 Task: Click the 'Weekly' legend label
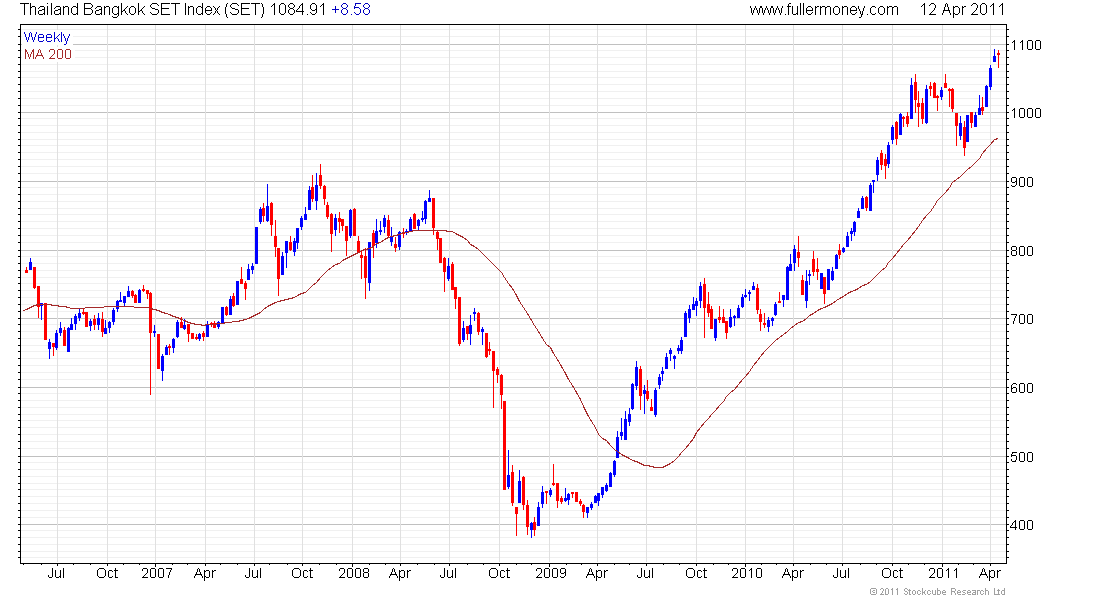pos(47,37)
